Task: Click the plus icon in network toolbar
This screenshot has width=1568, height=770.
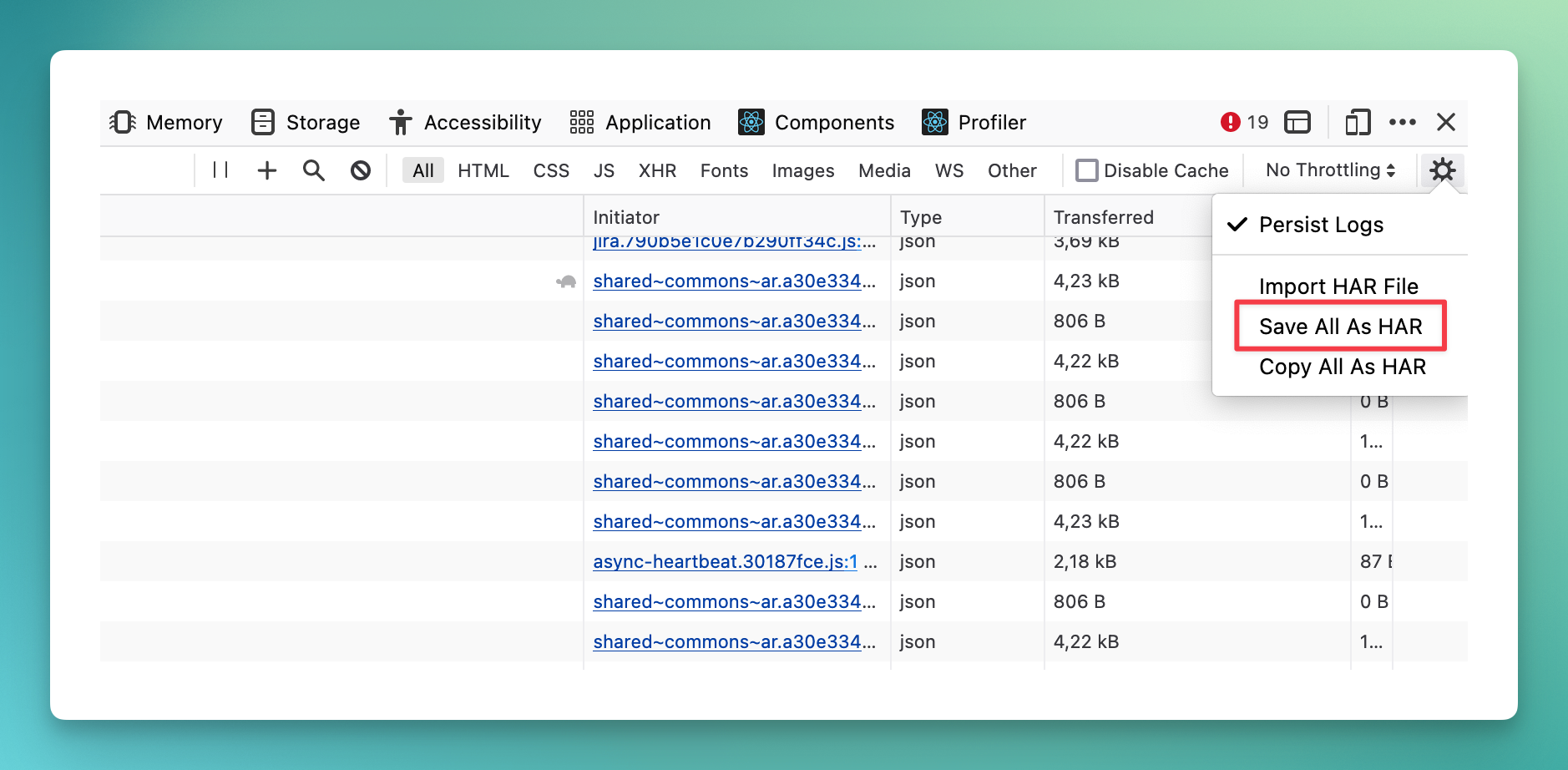Action: (x=267, y=170)
